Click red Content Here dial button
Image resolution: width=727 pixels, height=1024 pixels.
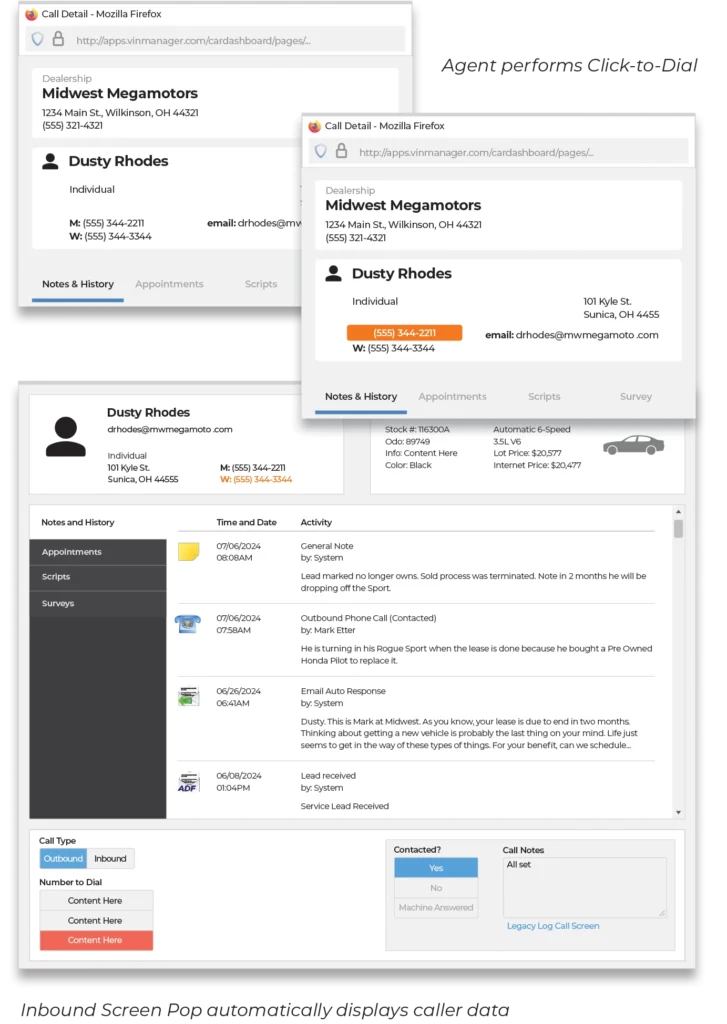(x=96, y=940)
